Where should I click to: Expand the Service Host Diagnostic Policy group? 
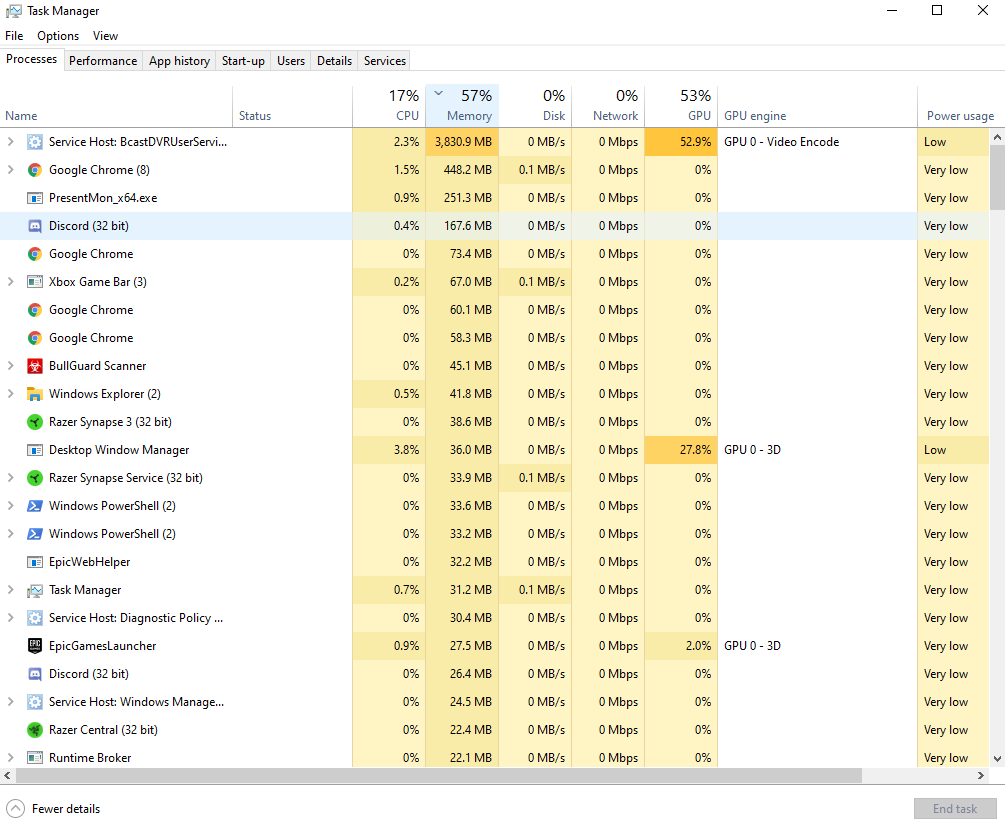(10, 618)
